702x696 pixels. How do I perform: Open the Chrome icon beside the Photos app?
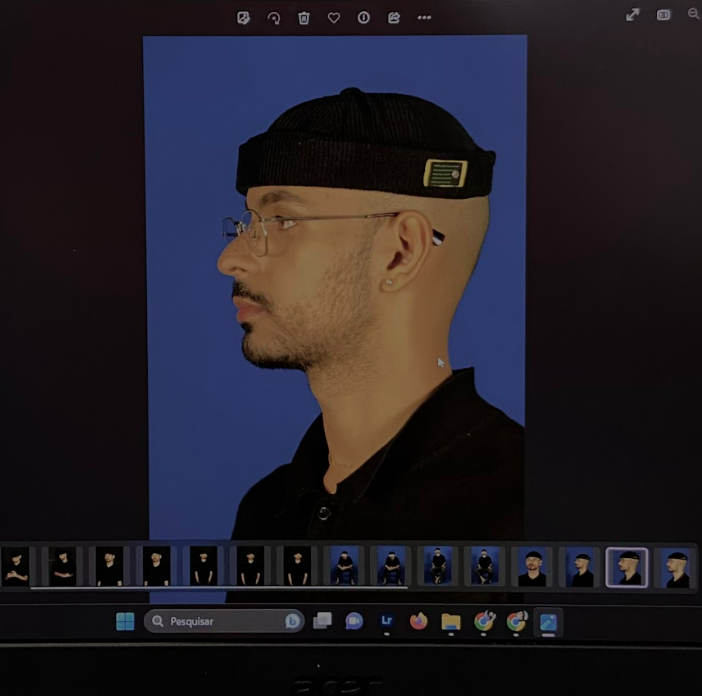click(516, 621)
